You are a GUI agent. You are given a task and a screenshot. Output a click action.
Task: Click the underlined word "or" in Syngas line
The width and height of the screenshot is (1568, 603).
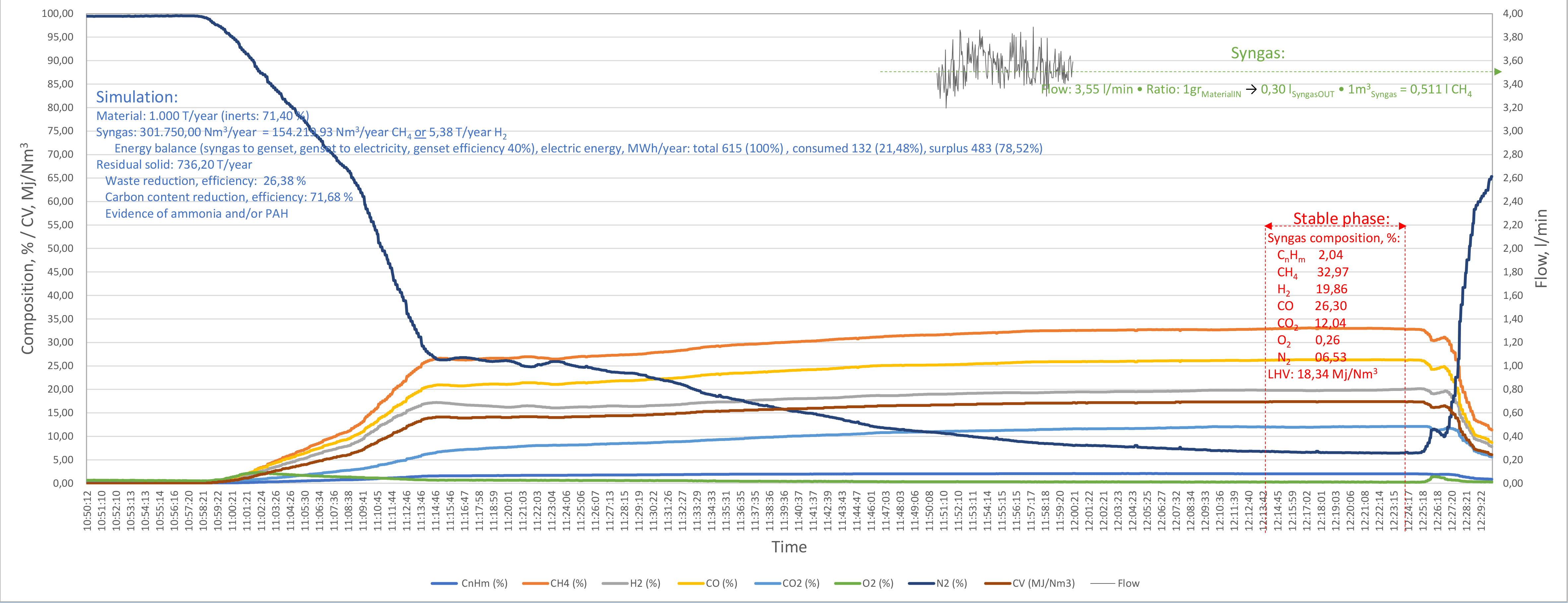tap(420, 132)
